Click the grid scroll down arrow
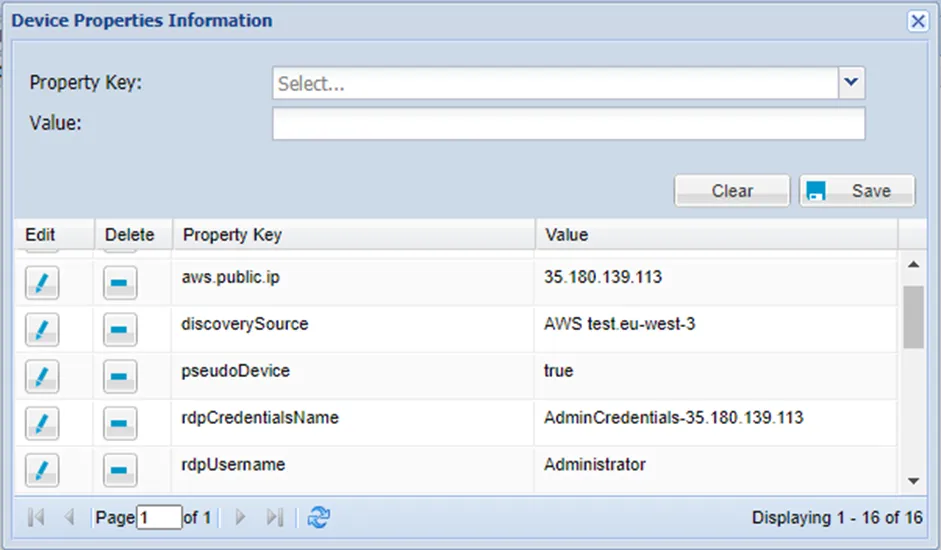The image size is (941, 550). [913, 481]
